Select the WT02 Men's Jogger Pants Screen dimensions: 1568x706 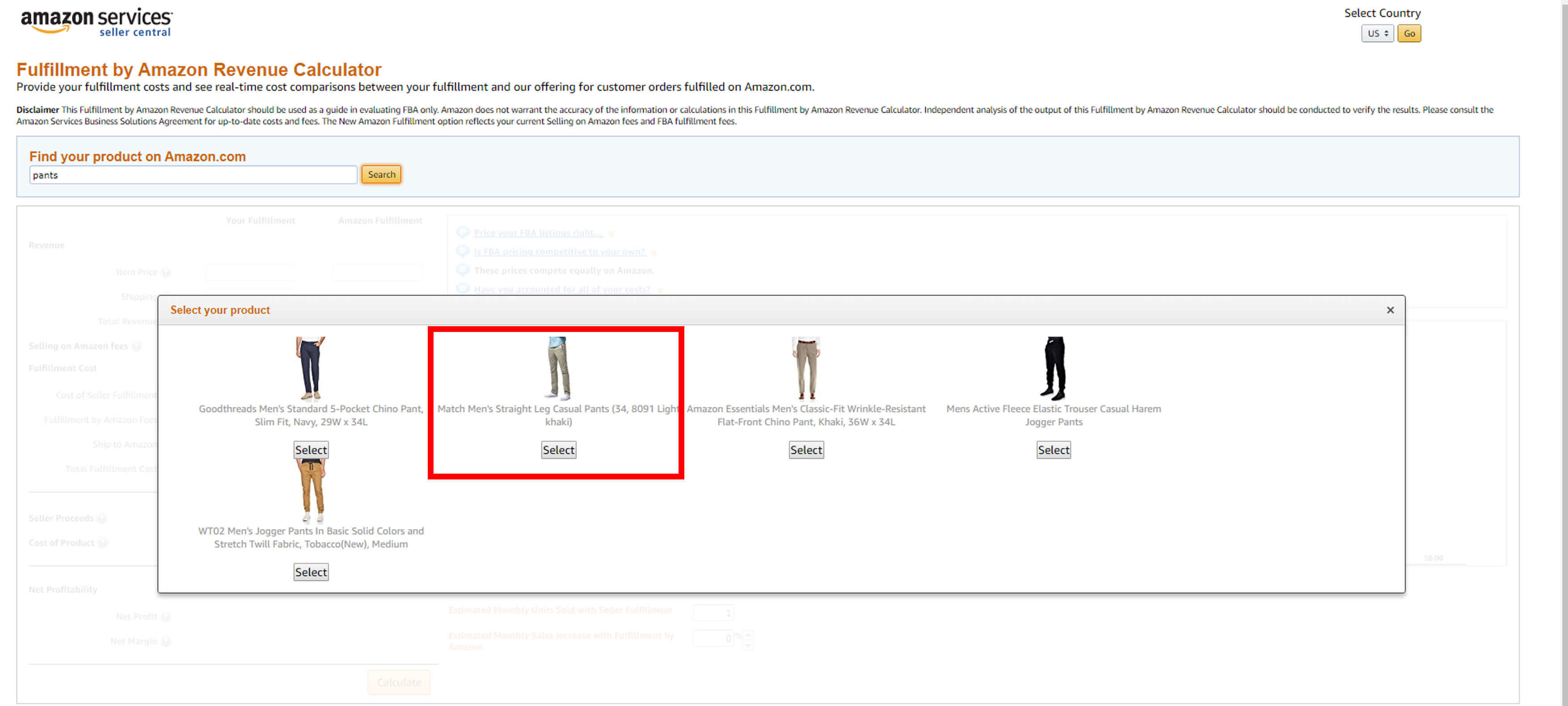311,572
